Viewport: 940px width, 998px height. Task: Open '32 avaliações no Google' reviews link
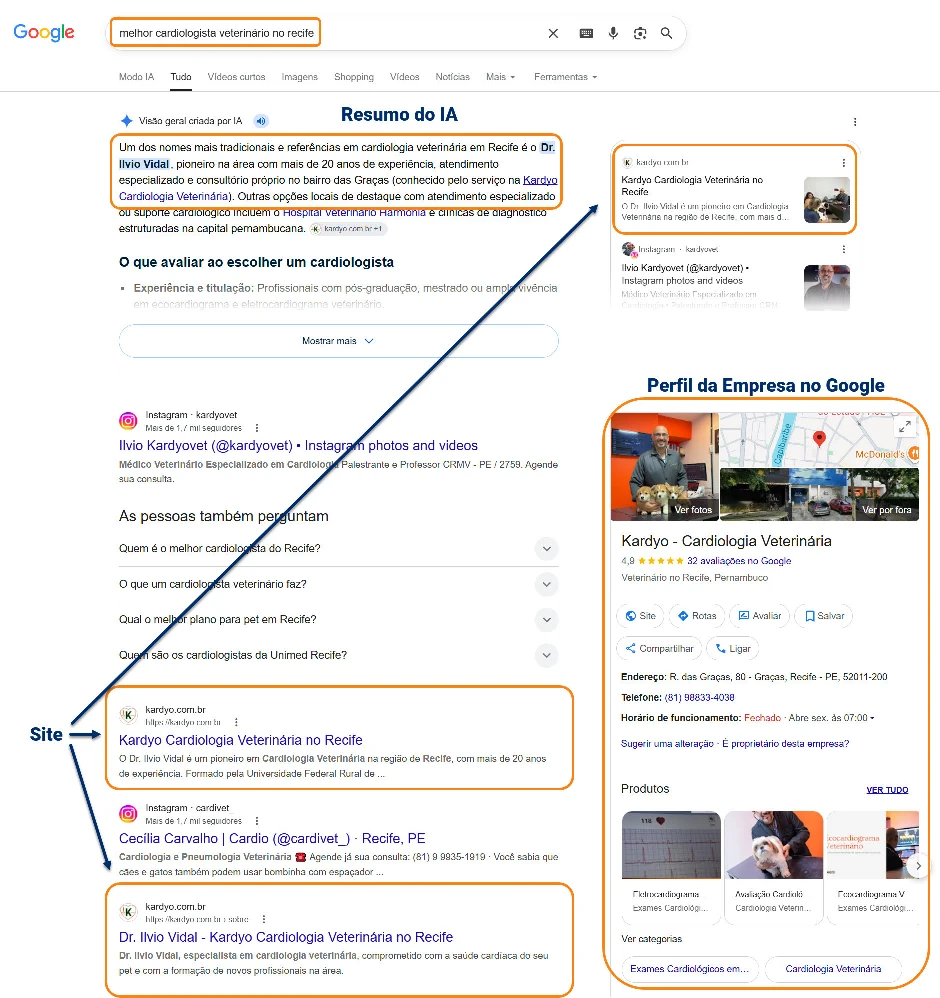point(739,561)
